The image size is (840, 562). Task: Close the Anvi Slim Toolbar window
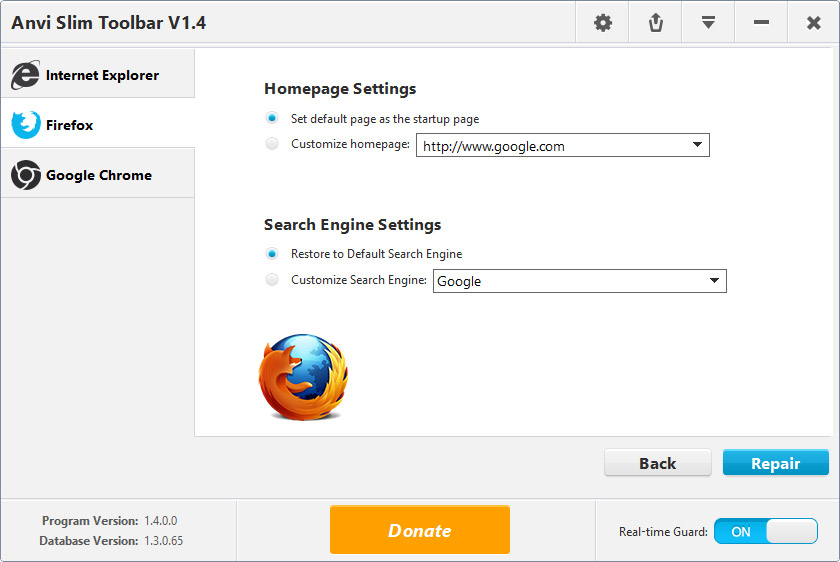click(x=813, y=23)
